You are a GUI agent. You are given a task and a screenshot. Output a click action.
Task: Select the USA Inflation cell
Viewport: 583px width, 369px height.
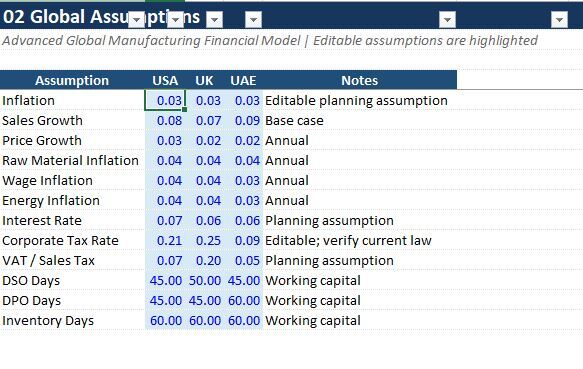(x=165, y=100)
